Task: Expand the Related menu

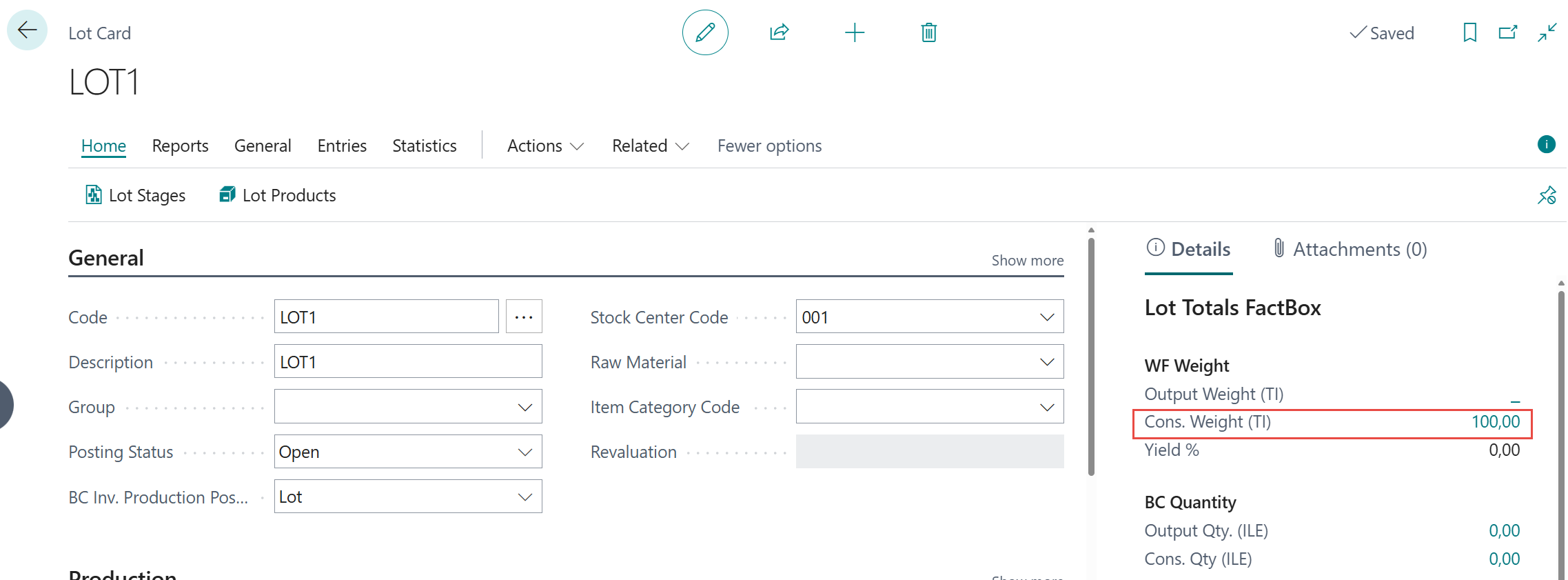Action: [650, 146]
